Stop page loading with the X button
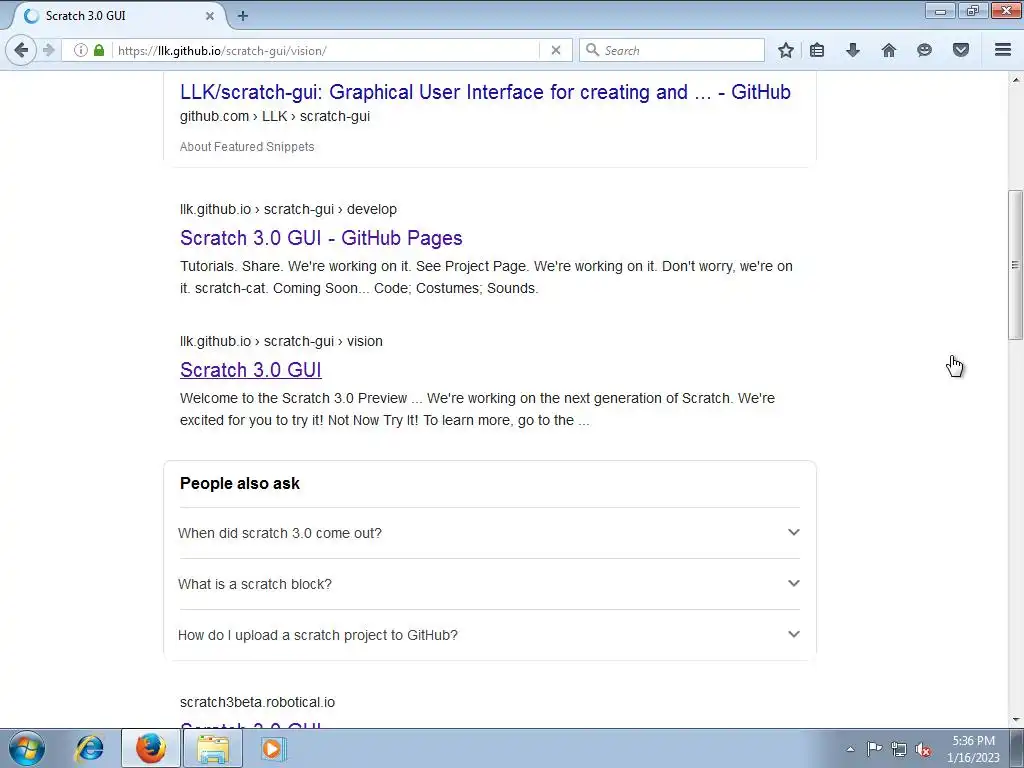 [x=556, y=50]
